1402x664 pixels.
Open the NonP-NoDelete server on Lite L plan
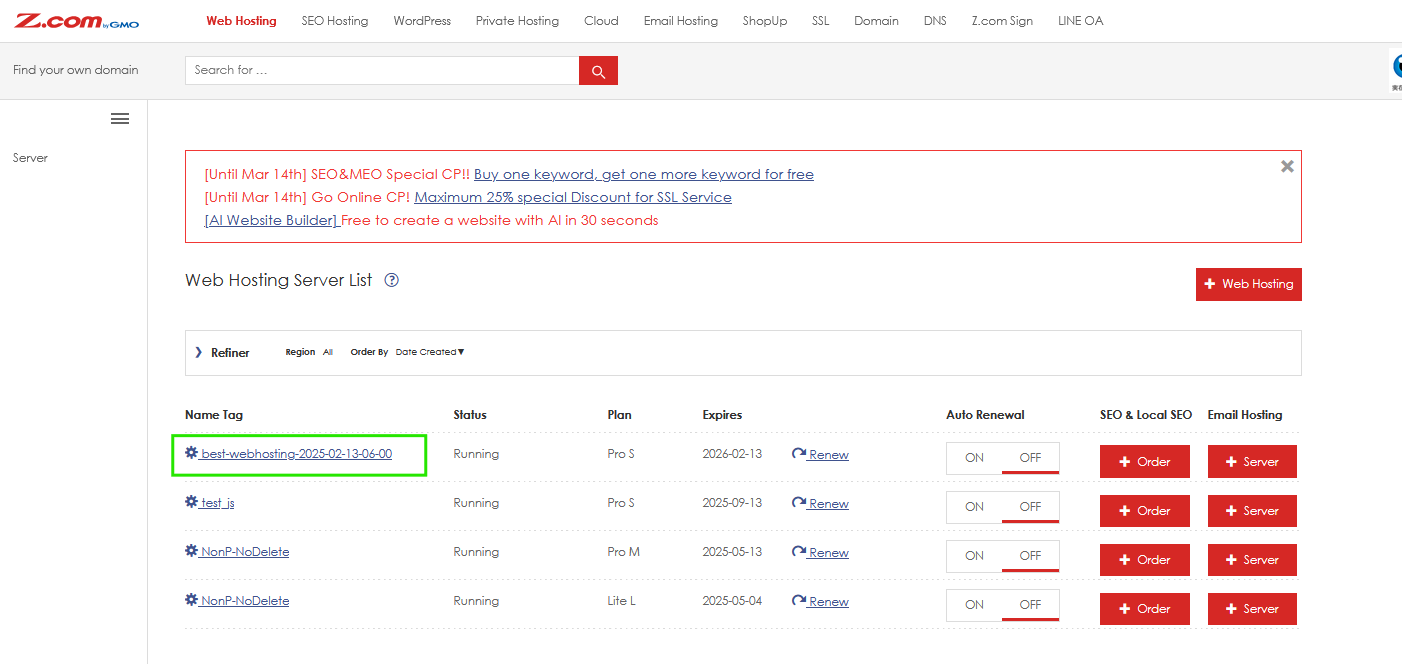coord(245,601)
